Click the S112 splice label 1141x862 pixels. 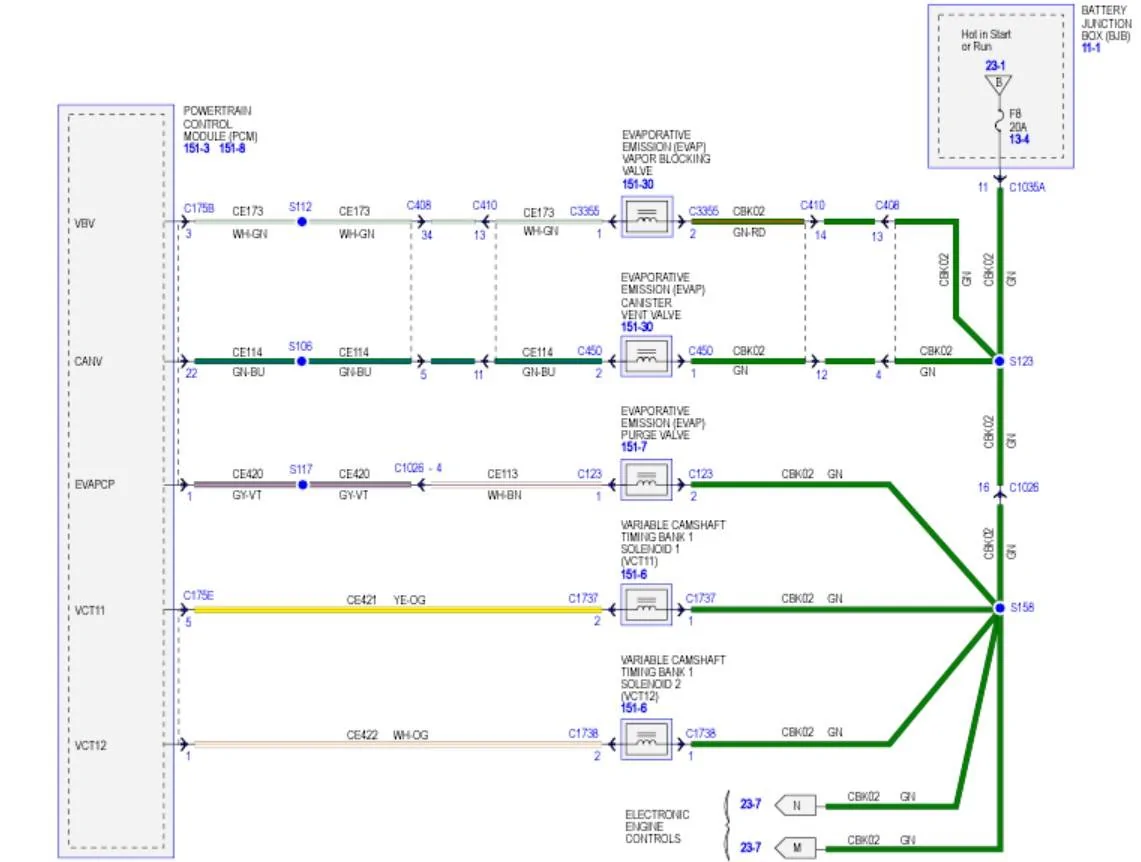coord(300,207)
